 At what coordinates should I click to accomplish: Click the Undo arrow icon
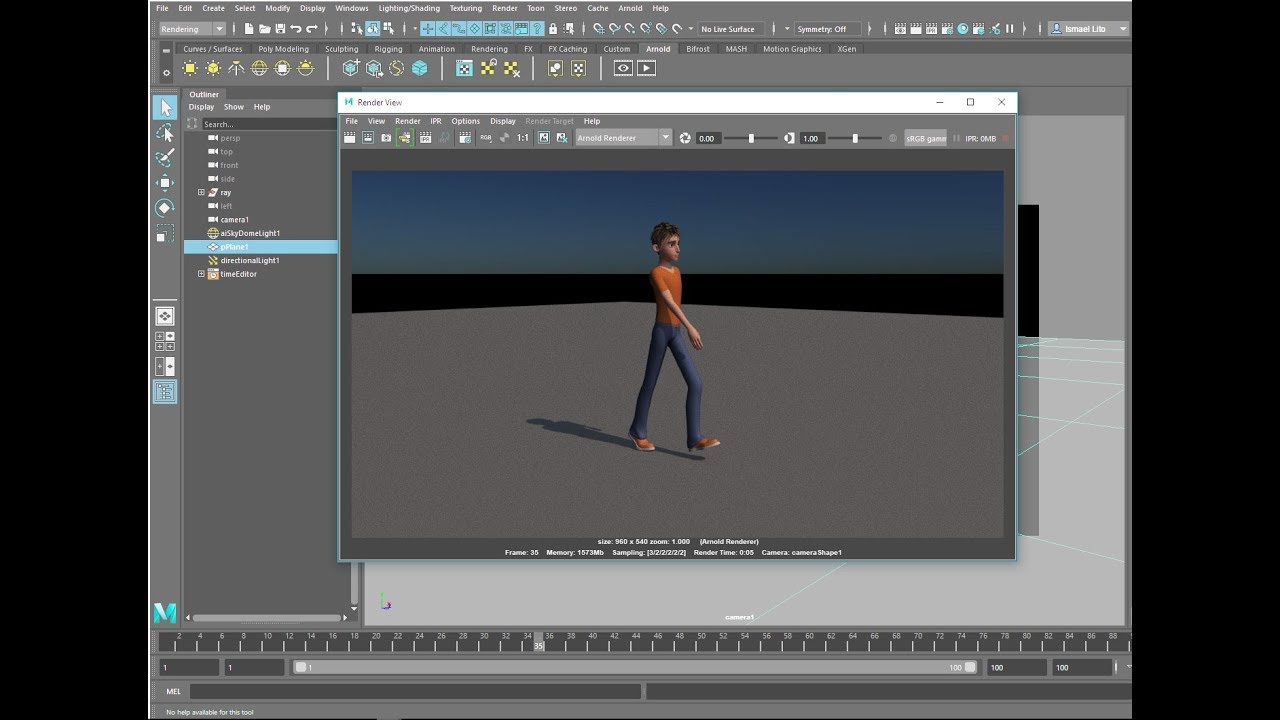[296, 29]
